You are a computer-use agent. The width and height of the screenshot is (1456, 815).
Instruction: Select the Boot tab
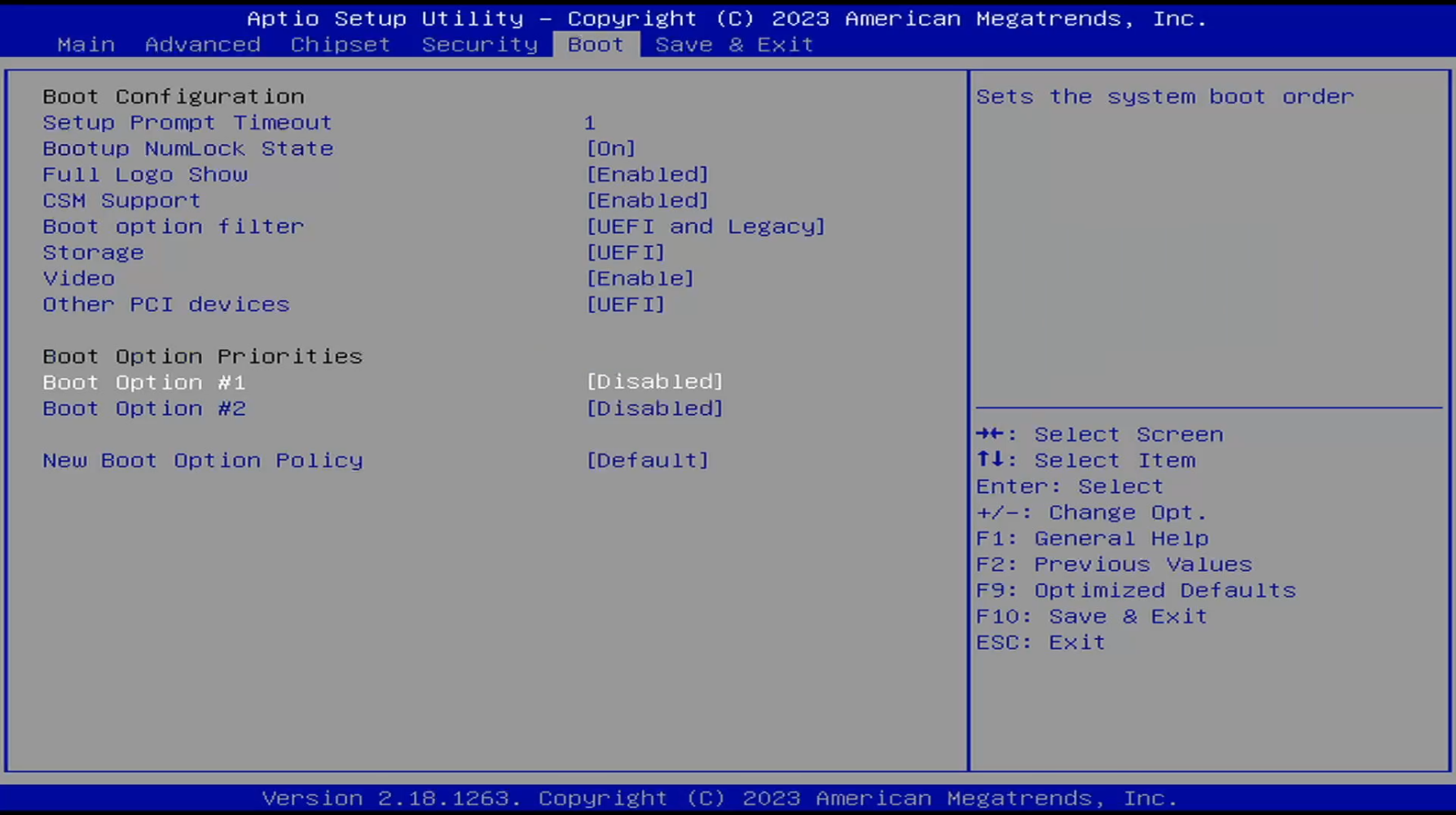(596, 45)
